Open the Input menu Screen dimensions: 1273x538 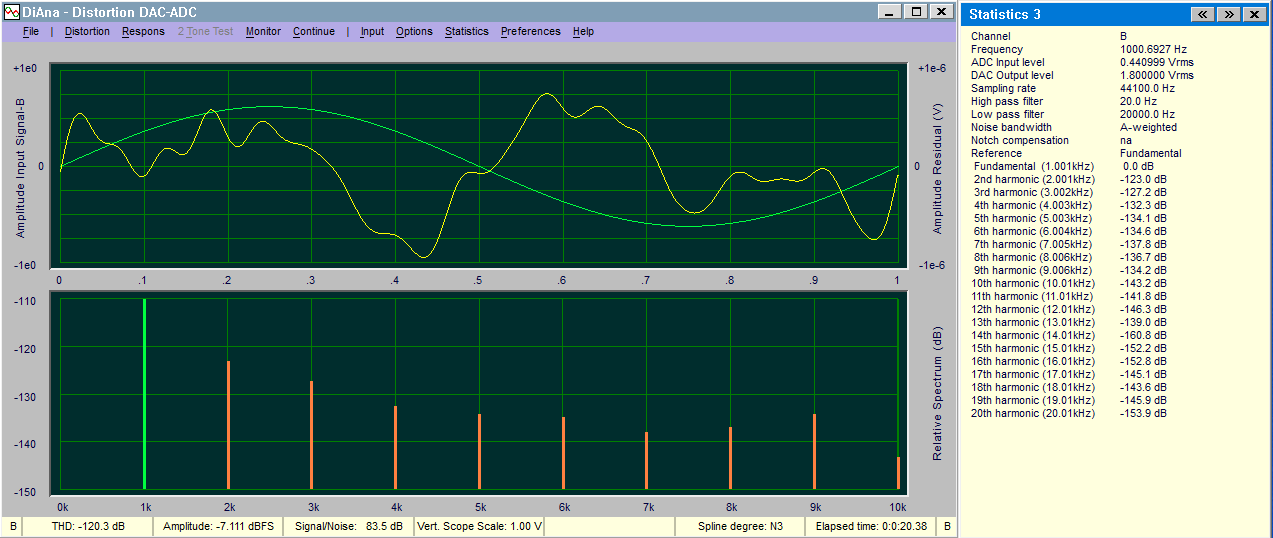[x=372, y=31]
